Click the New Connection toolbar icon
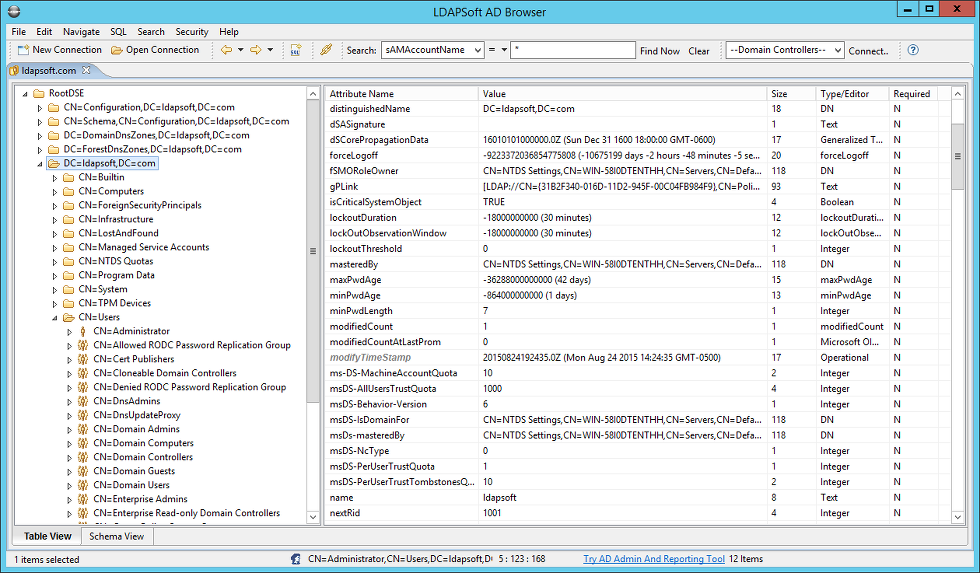Viewport: 980px width, 573px height. (23, 50)
